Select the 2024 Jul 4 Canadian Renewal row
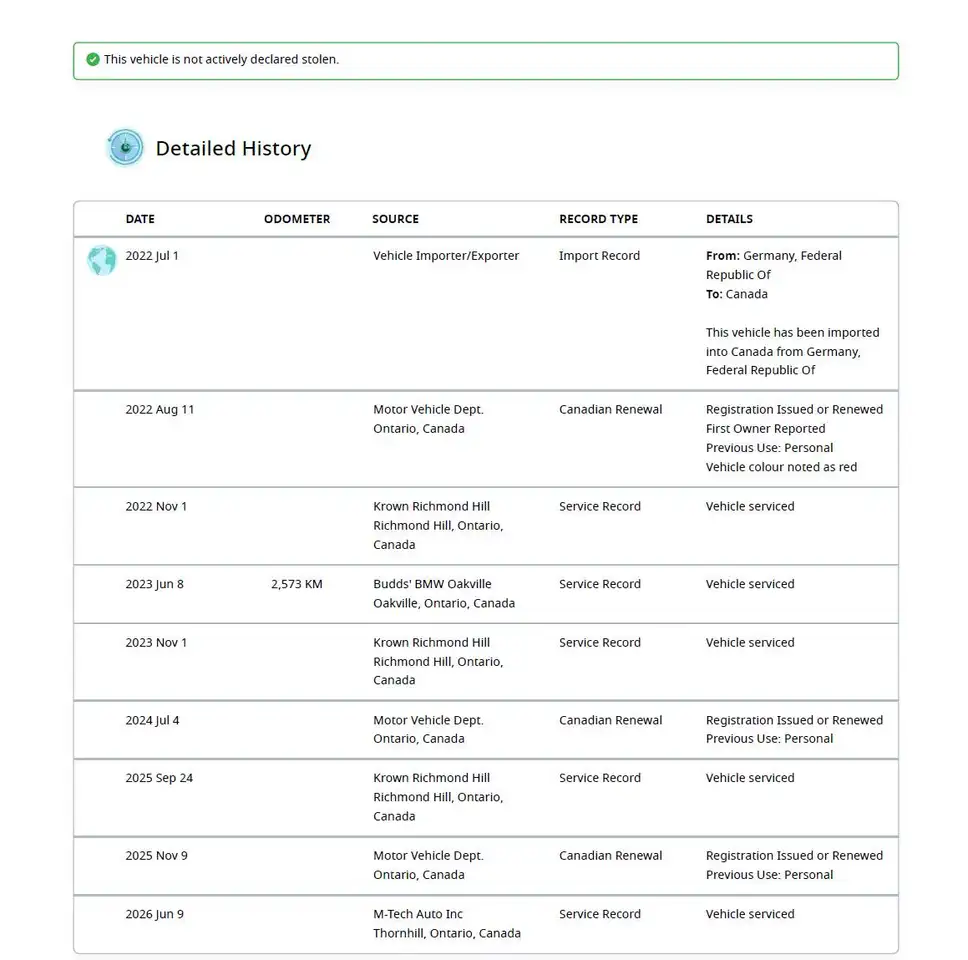This screenshot has height=960, width=968. [x=486, y=730]
